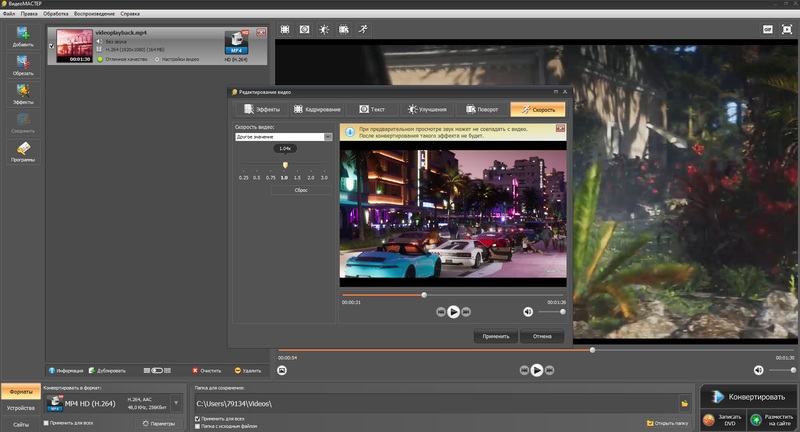Open the Обработка menu
This screenshot has width=800, height=432.
pos(56,14)
